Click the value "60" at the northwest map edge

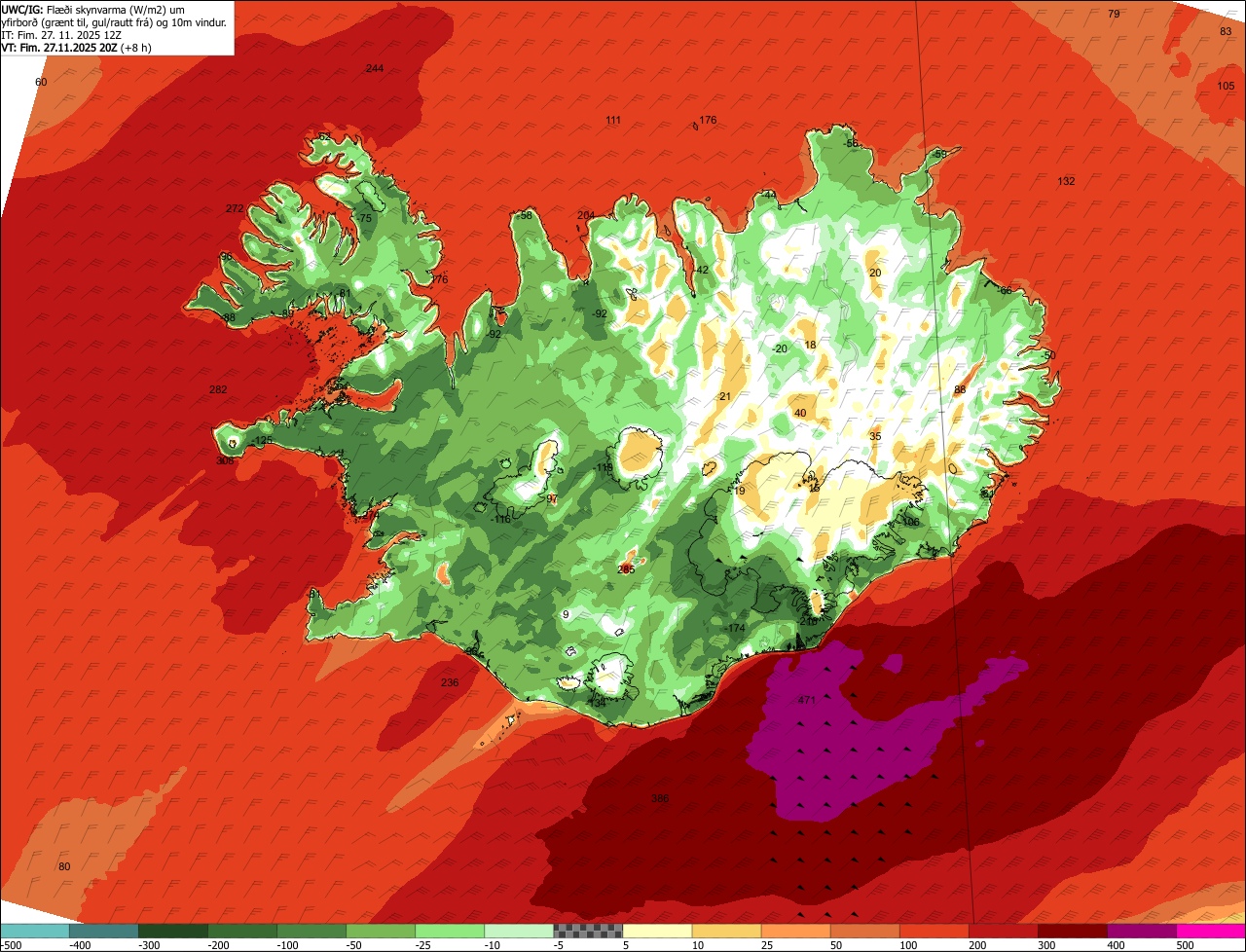(x=41, y=83)
